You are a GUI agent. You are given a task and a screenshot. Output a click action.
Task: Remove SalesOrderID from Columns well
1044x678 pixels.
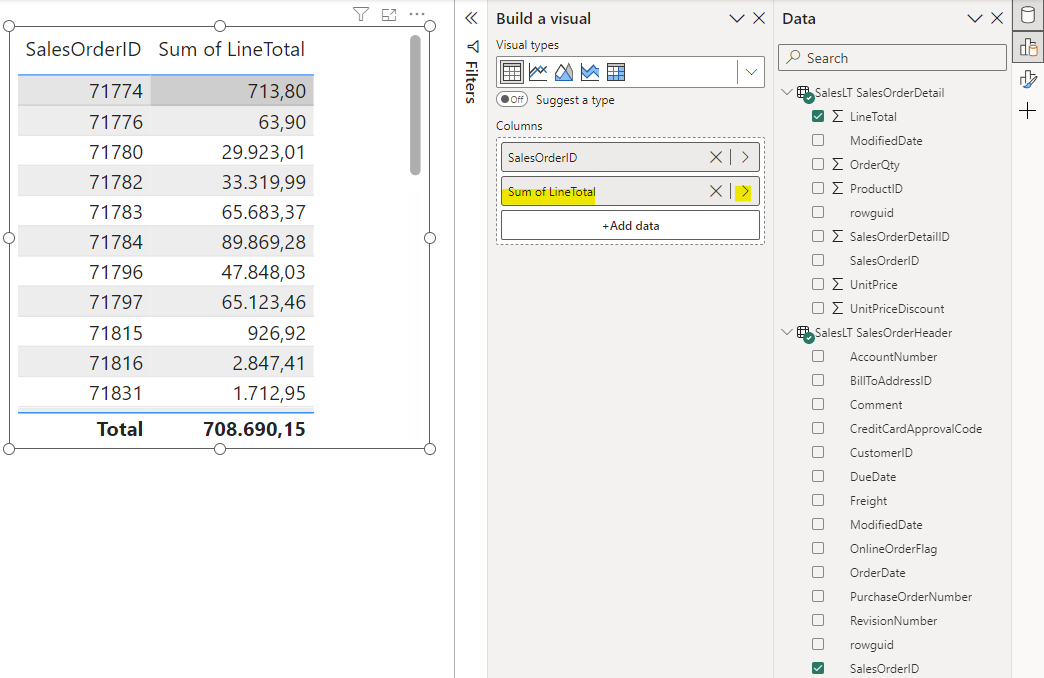[x=715, y=158]
